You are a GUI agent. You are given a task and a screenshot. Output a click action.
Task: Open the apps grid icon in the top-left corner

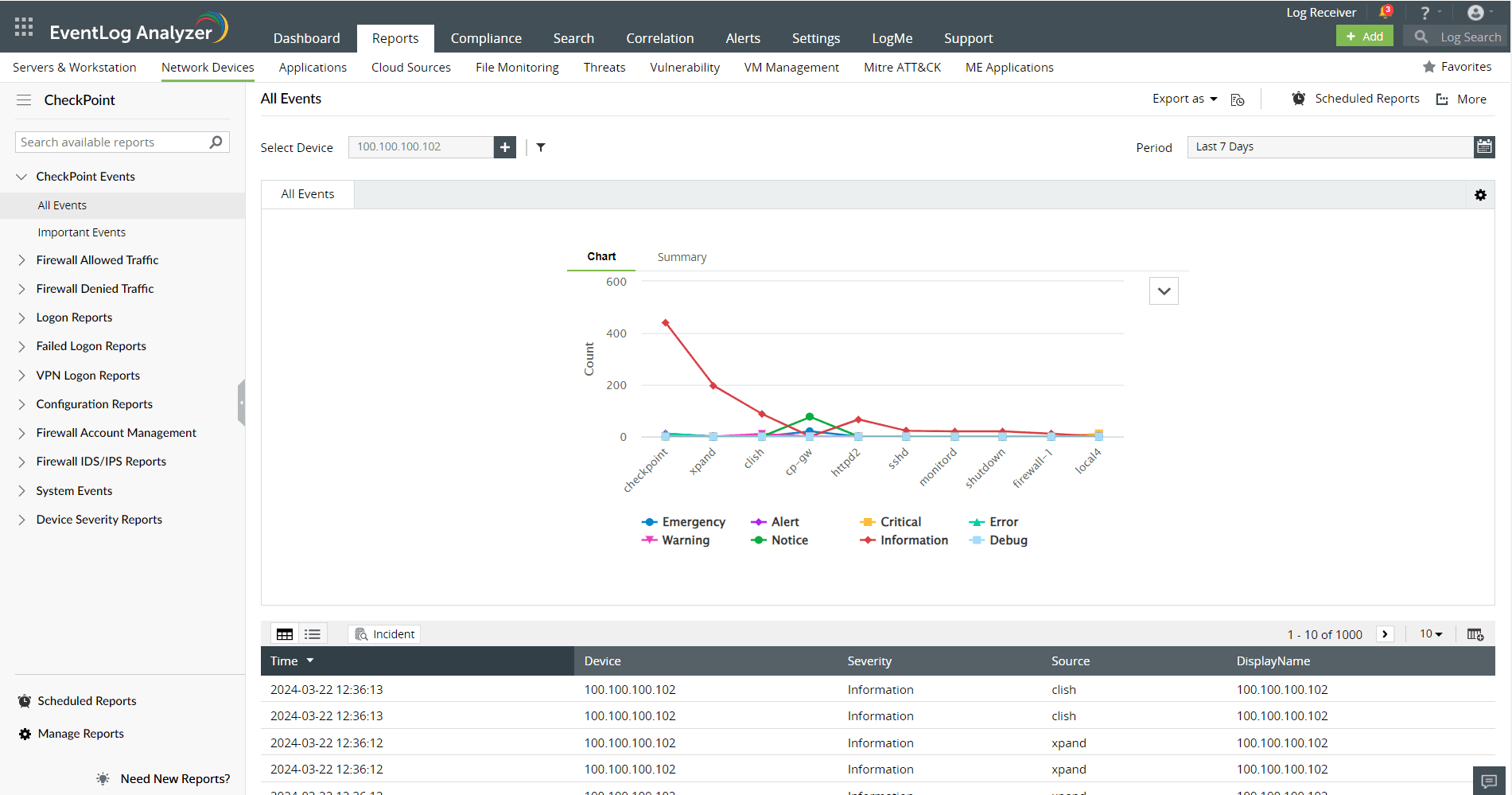[x=23, y=26]
